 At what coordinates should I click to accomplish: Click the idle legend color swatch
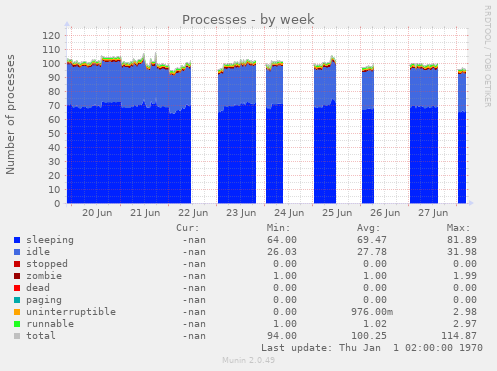pyautogui.click(x=17, y=252)
